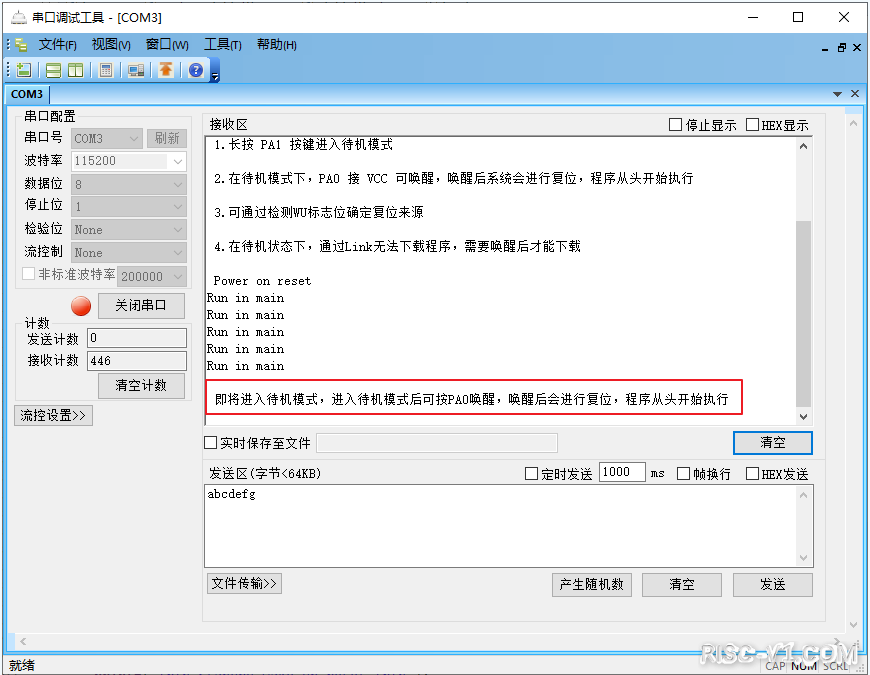
Task: Tile windows vertically via toolbar icon
Action: pos(75,70)
